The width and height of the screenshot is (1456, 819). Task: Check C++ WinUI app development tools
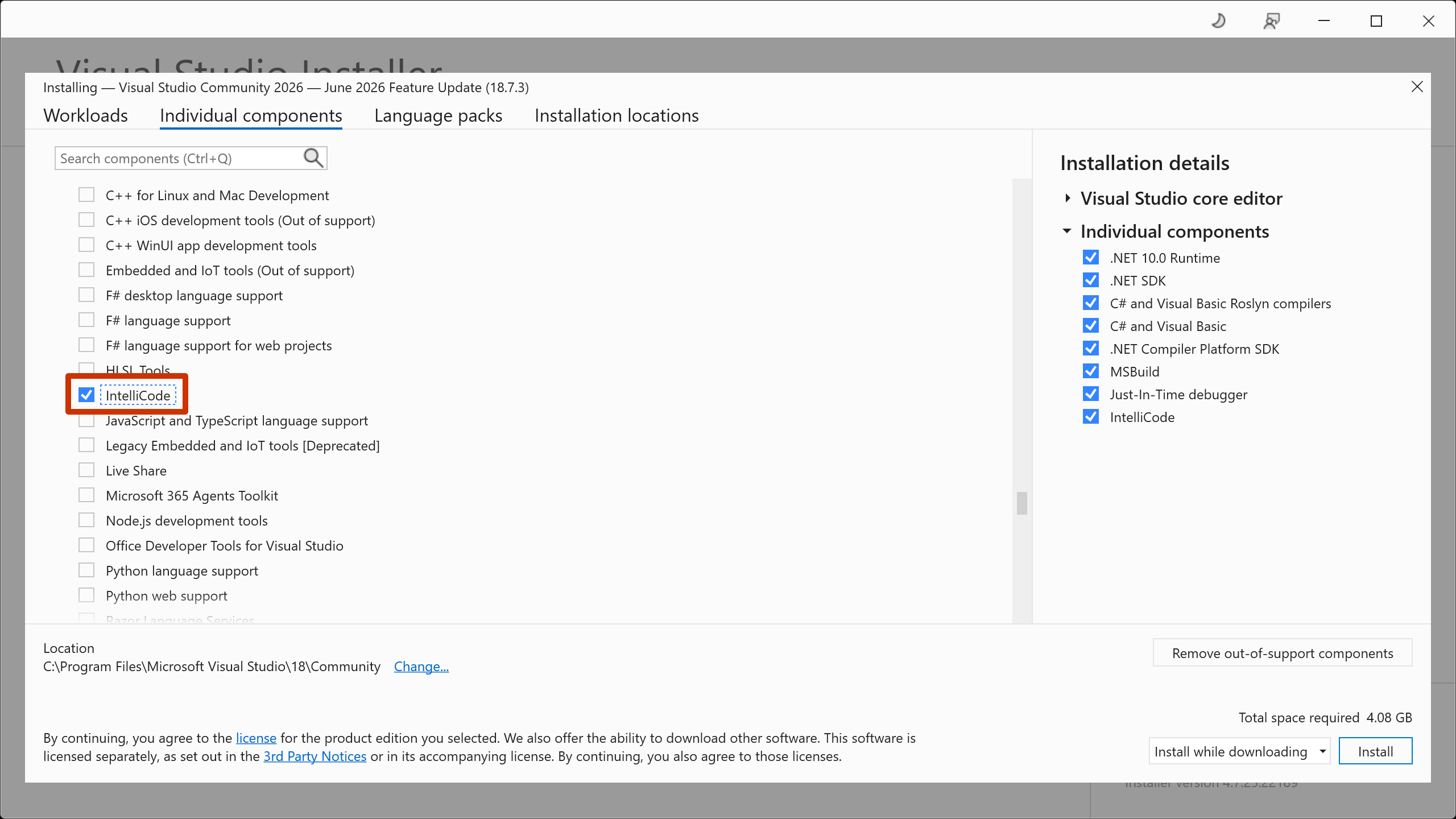[86, 245]
